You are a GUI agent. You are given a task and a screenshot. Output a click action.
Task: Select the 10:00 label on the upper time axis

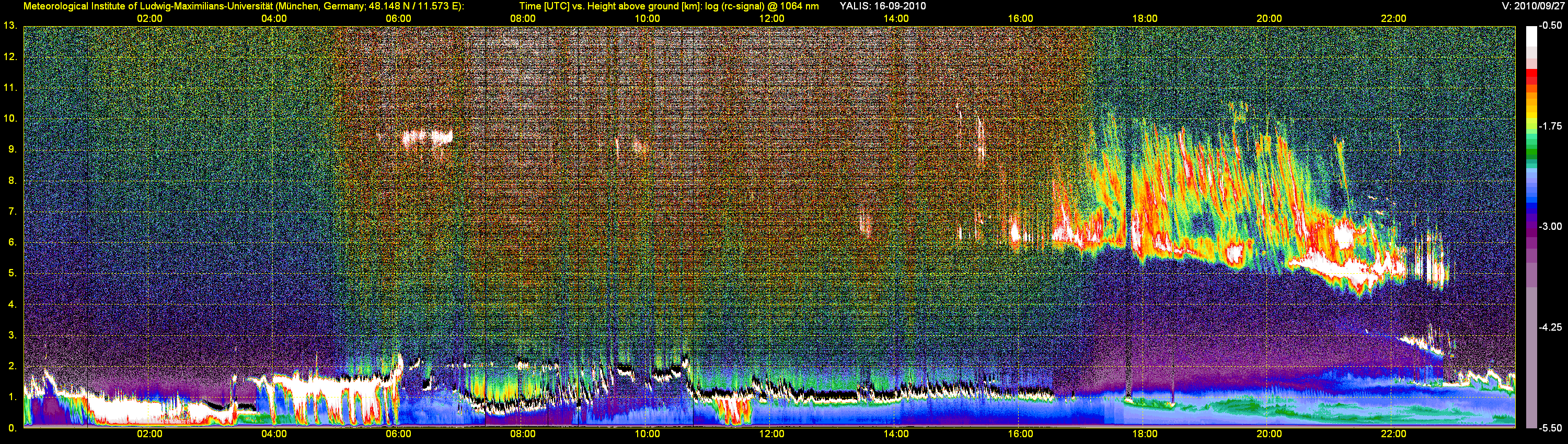tap(647, 19)
